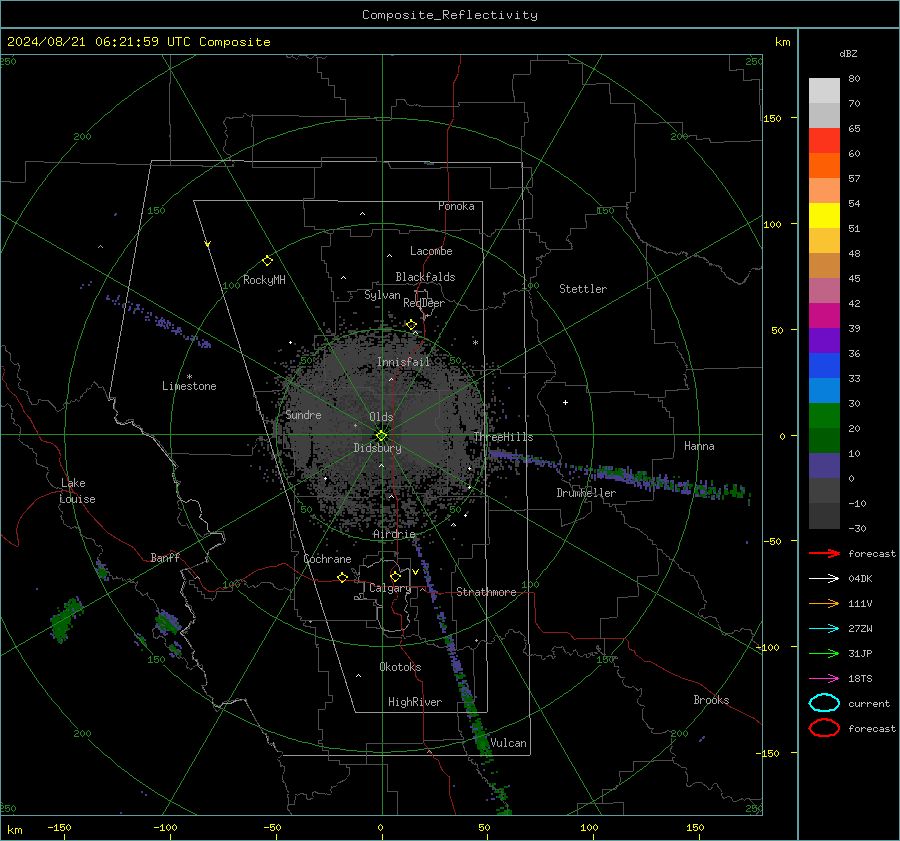
Task: Click the HighRiver label
Action: point(415,702)
